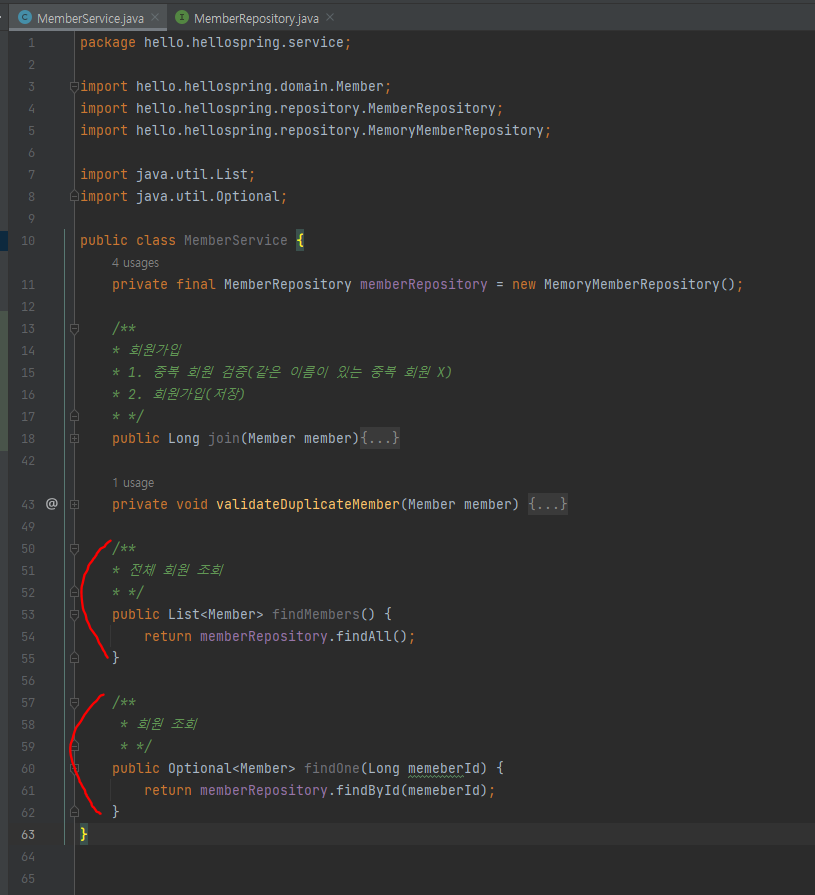Expand the folded join method at line 18
Image resolution: width=815 pixels, height=895 pixels.
tap(74, 438)
